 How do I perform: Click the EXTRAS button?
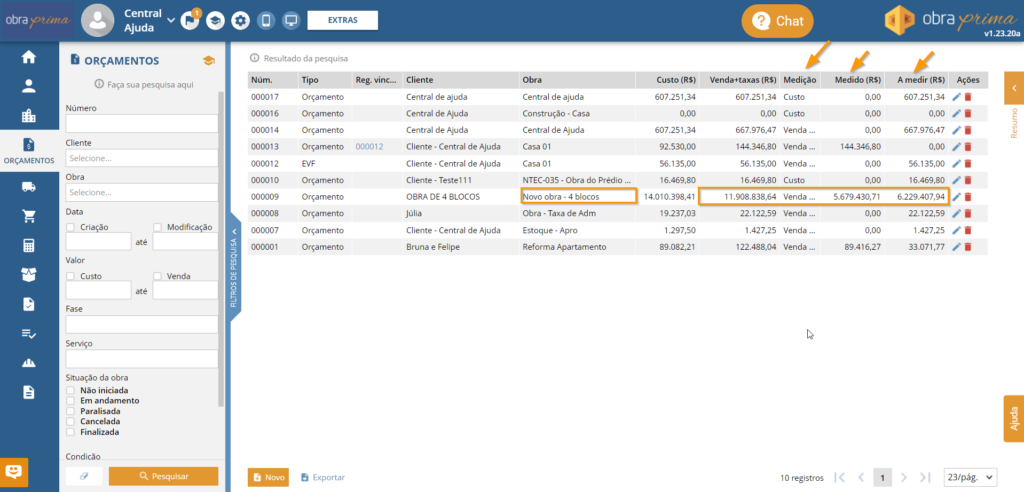tap(343, 20)
